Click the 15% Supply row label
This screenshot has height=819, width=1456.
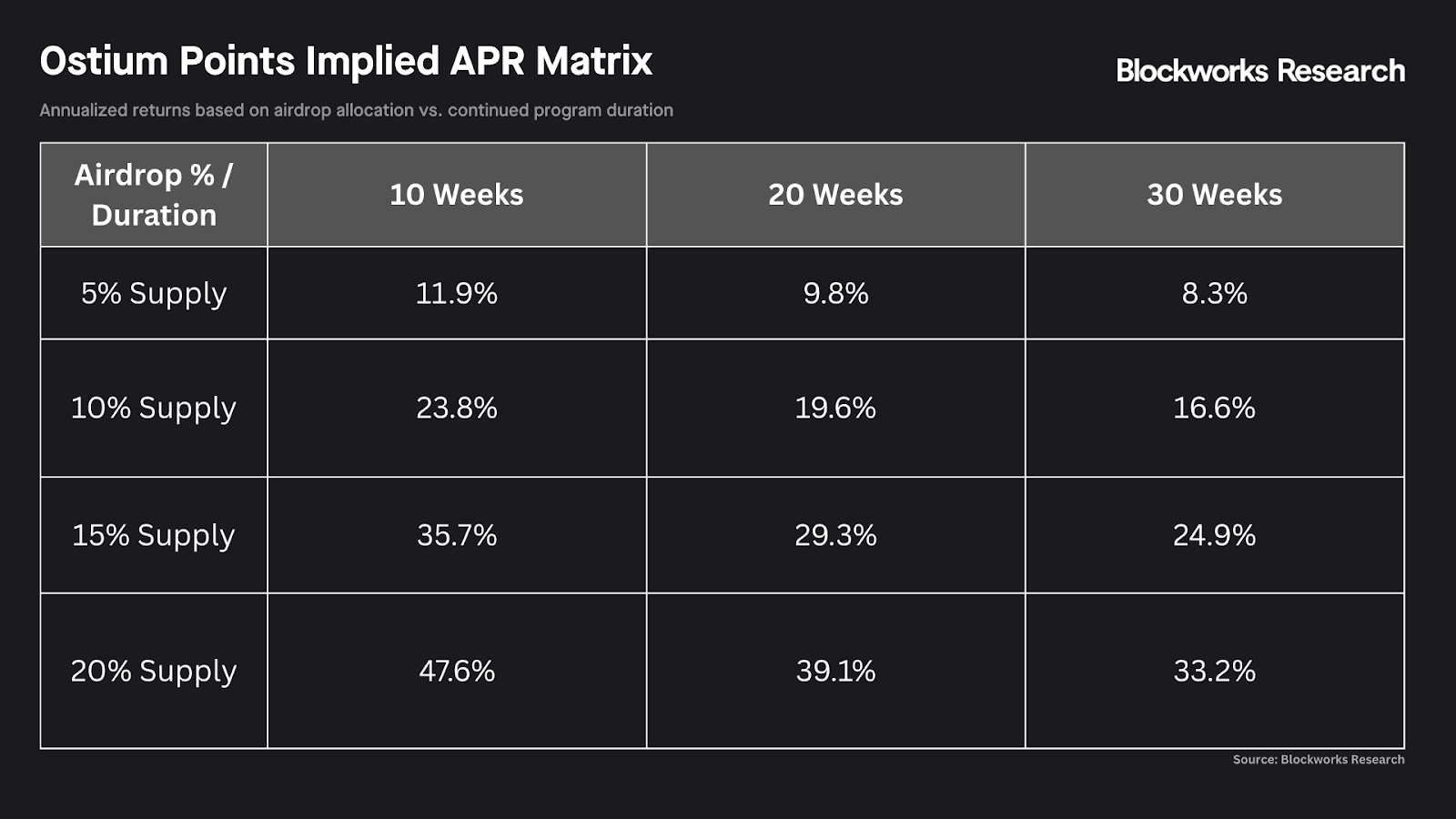(x=154, y=535)
